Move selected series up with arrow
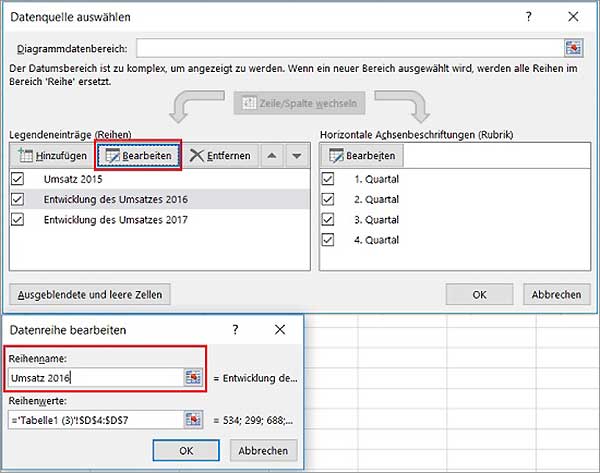This screenshot has height=473, width=600. click(x=272, y=156)
